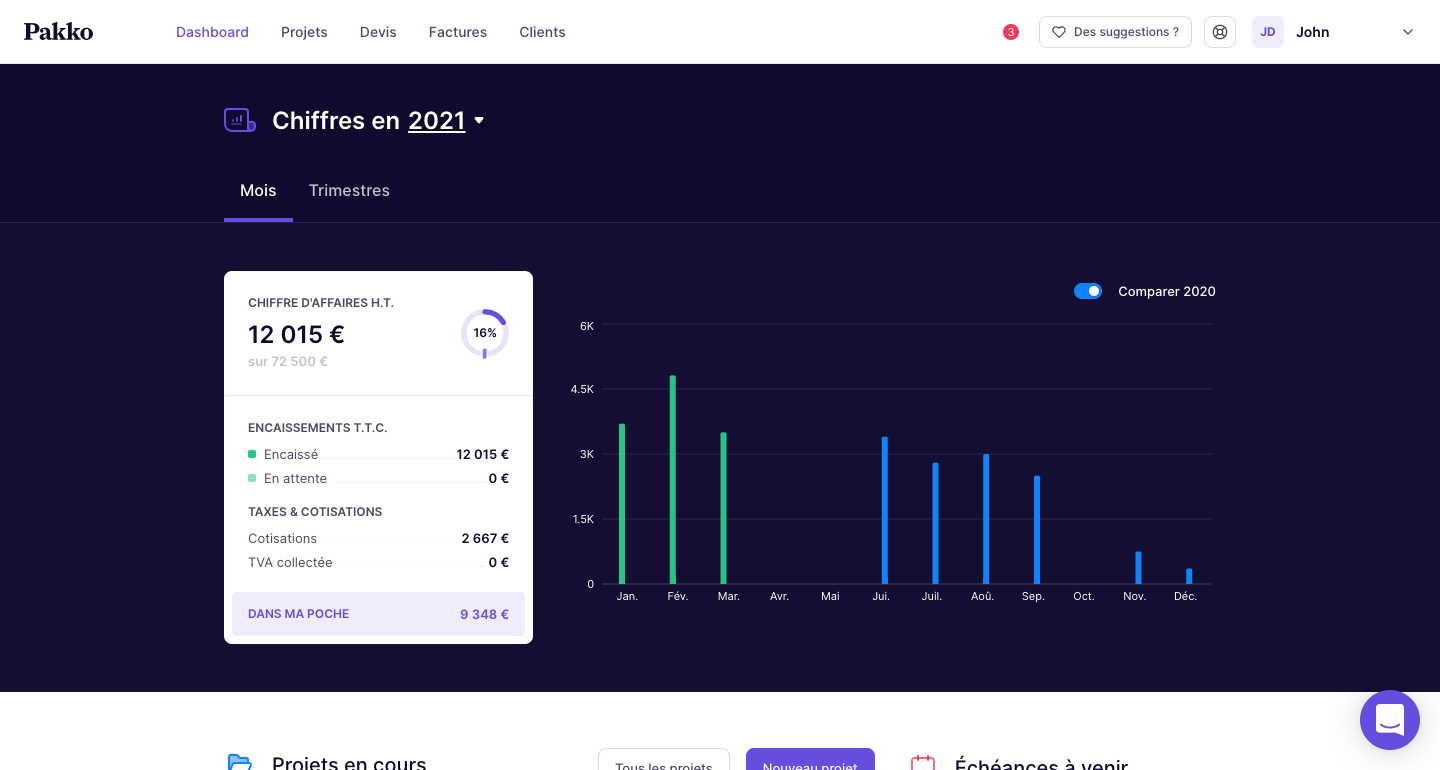Switch to the Trimestres tab
Screen dimensions: 1440x770
(x=349, y=190)
